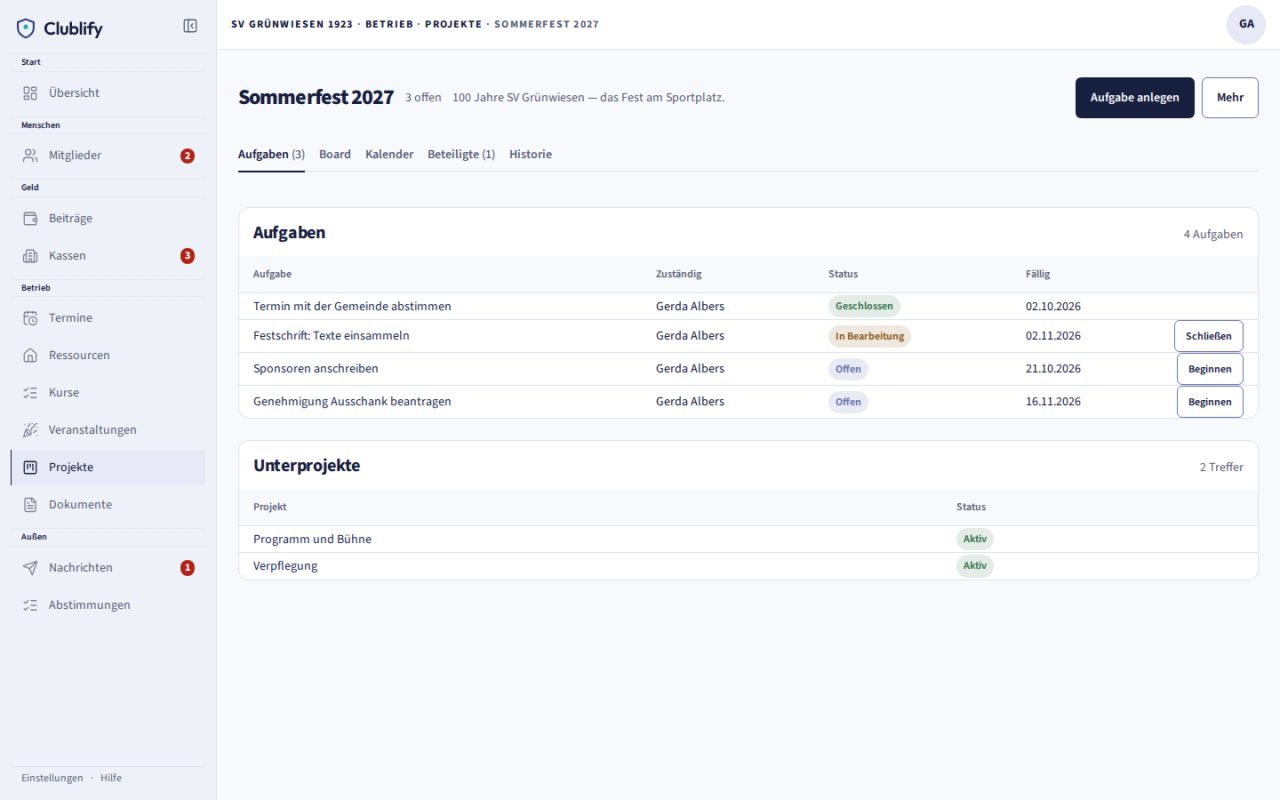The height and width of the screenshot is (800, 1280).
Task: Open the Programm und Bühne subproject
Action: 312,539
